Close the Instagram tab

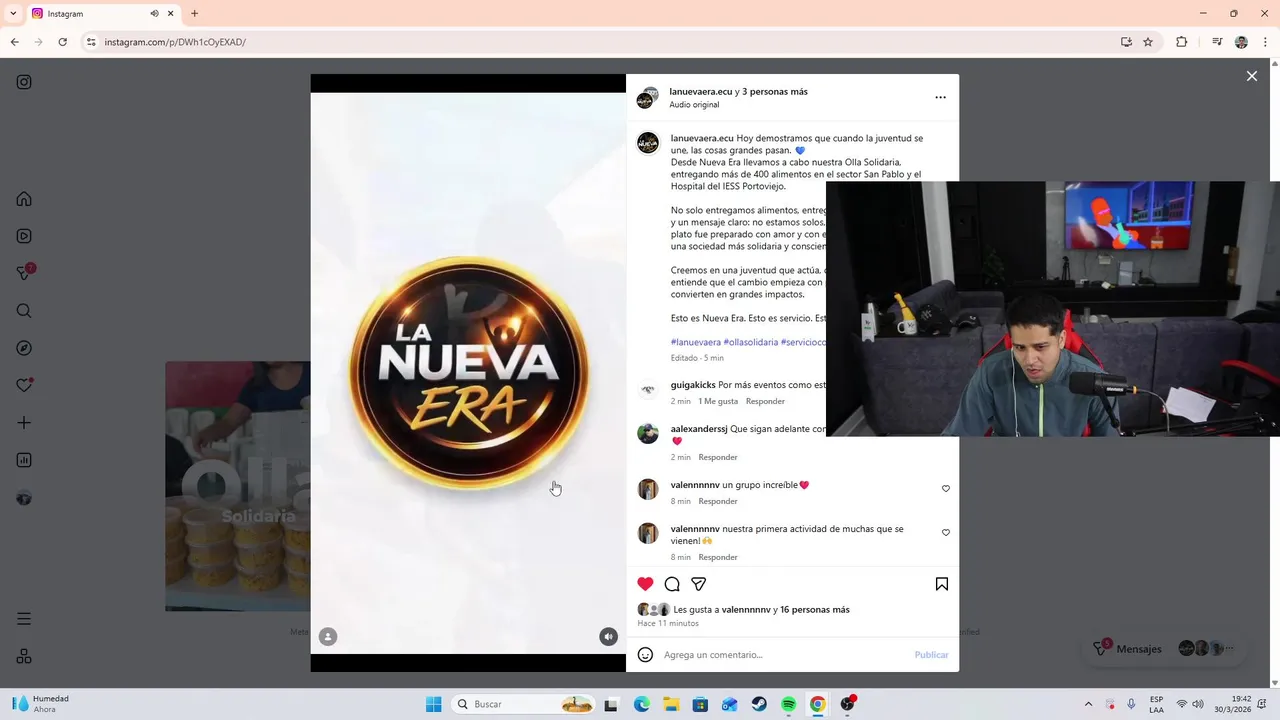pos(171,13)
